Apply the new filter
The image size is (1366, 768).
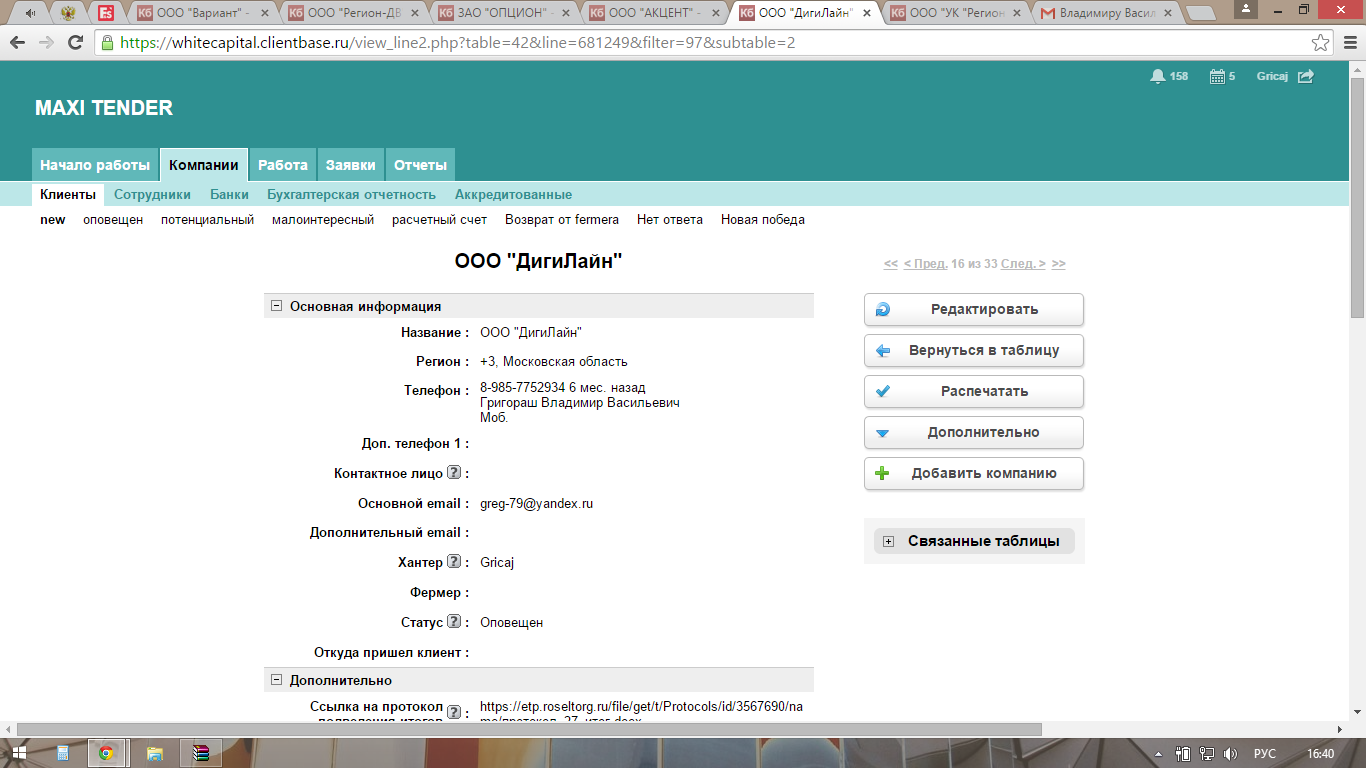coord(53,219)
